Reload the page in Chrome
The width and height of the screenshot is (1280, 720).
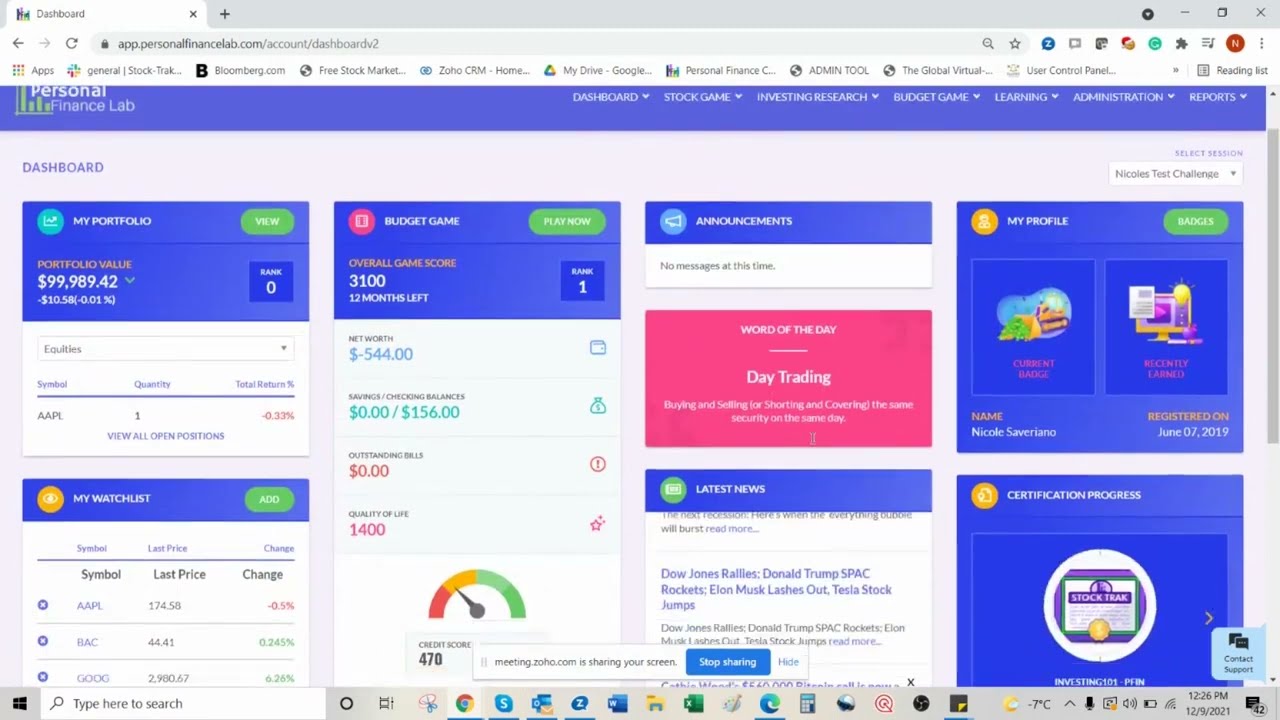pyautogui.click(x=71, y=43)
